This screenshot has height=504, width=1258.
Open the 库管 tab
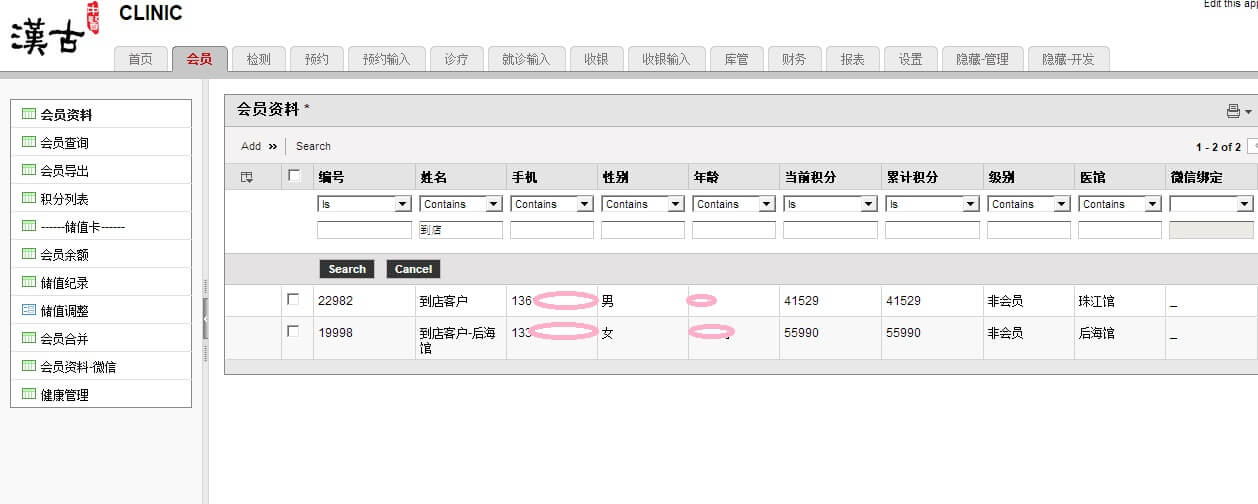pos(737,59)
